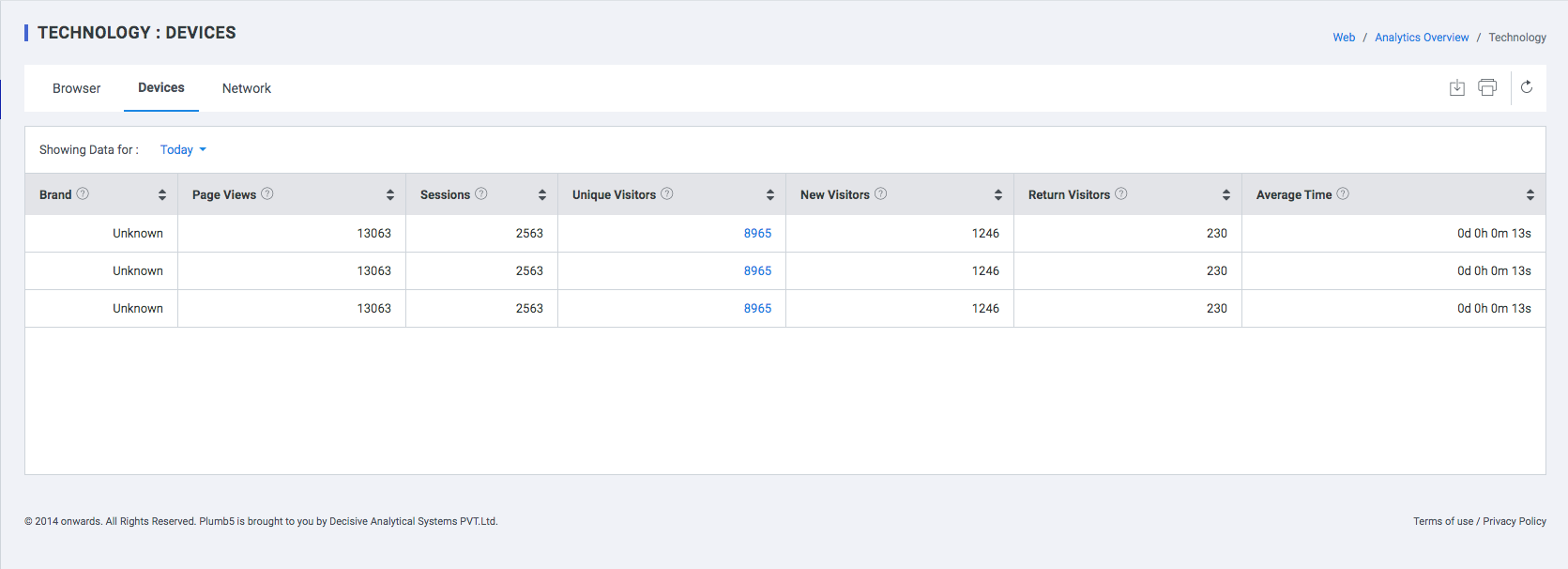Click 2563 sessions in second row
Viewport: 1568px width, 569px height.
pos(529,270)
